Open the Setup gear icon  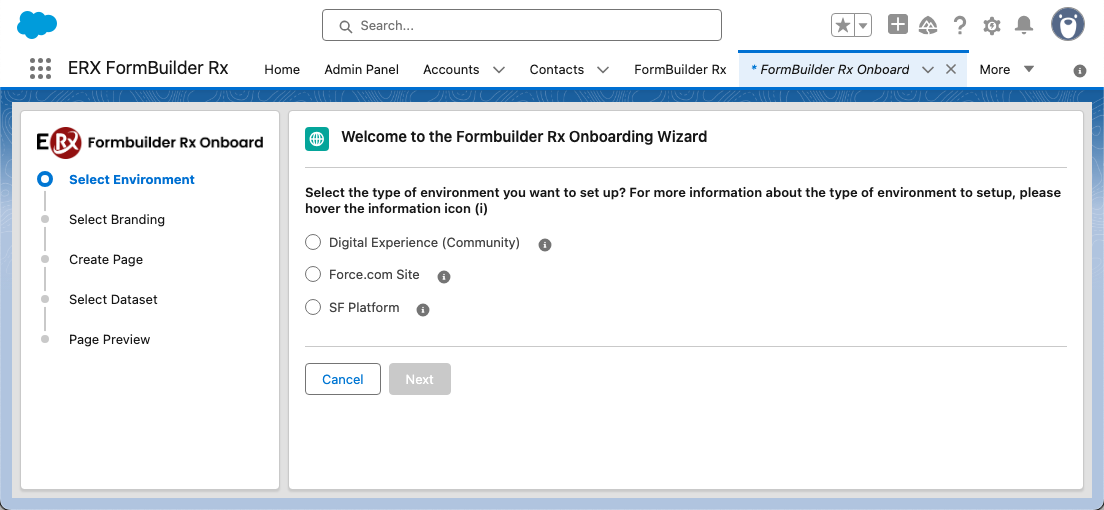click(x=992, y=25)
